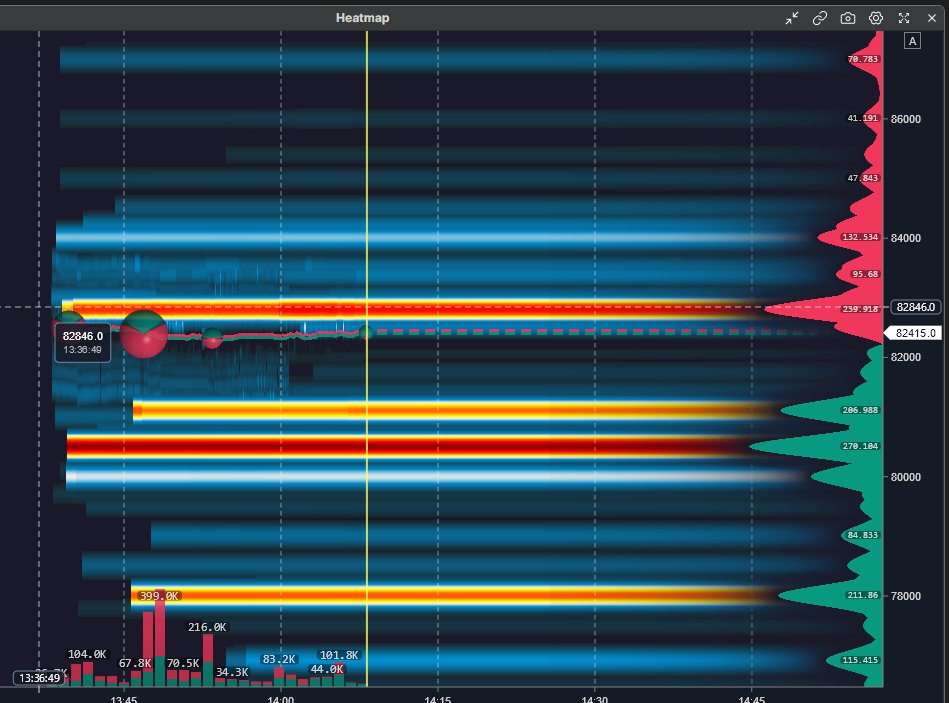Click the Heatmap panel title

pos(363,18)
